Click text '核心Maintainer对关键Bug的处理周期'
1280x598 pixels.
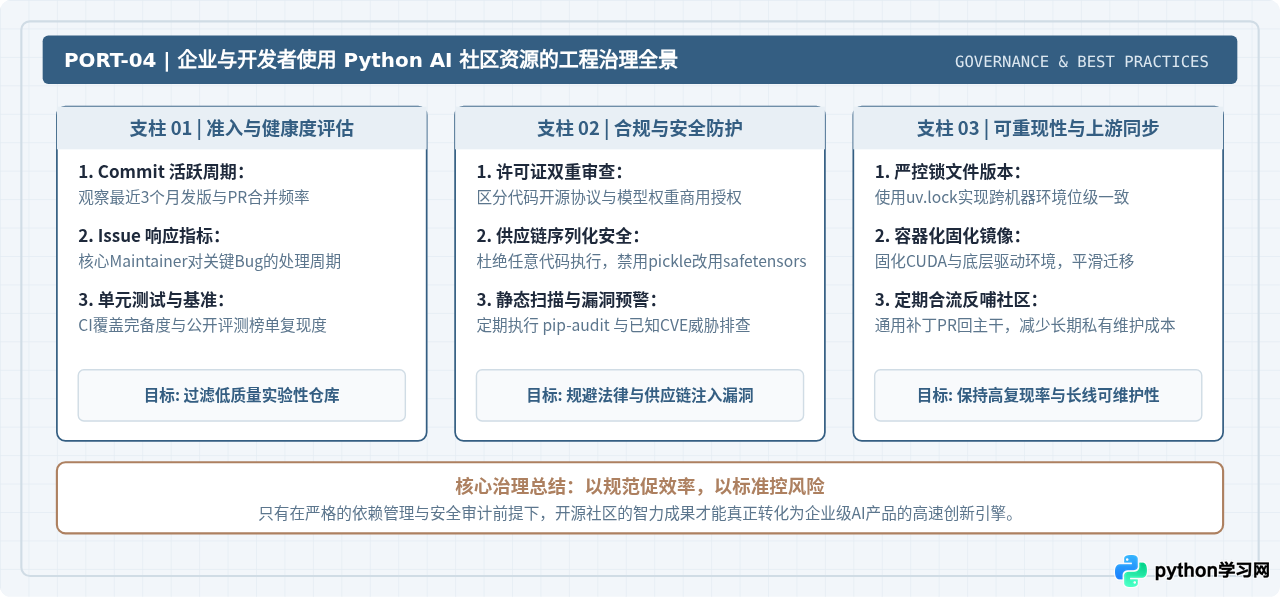[210, 261]
